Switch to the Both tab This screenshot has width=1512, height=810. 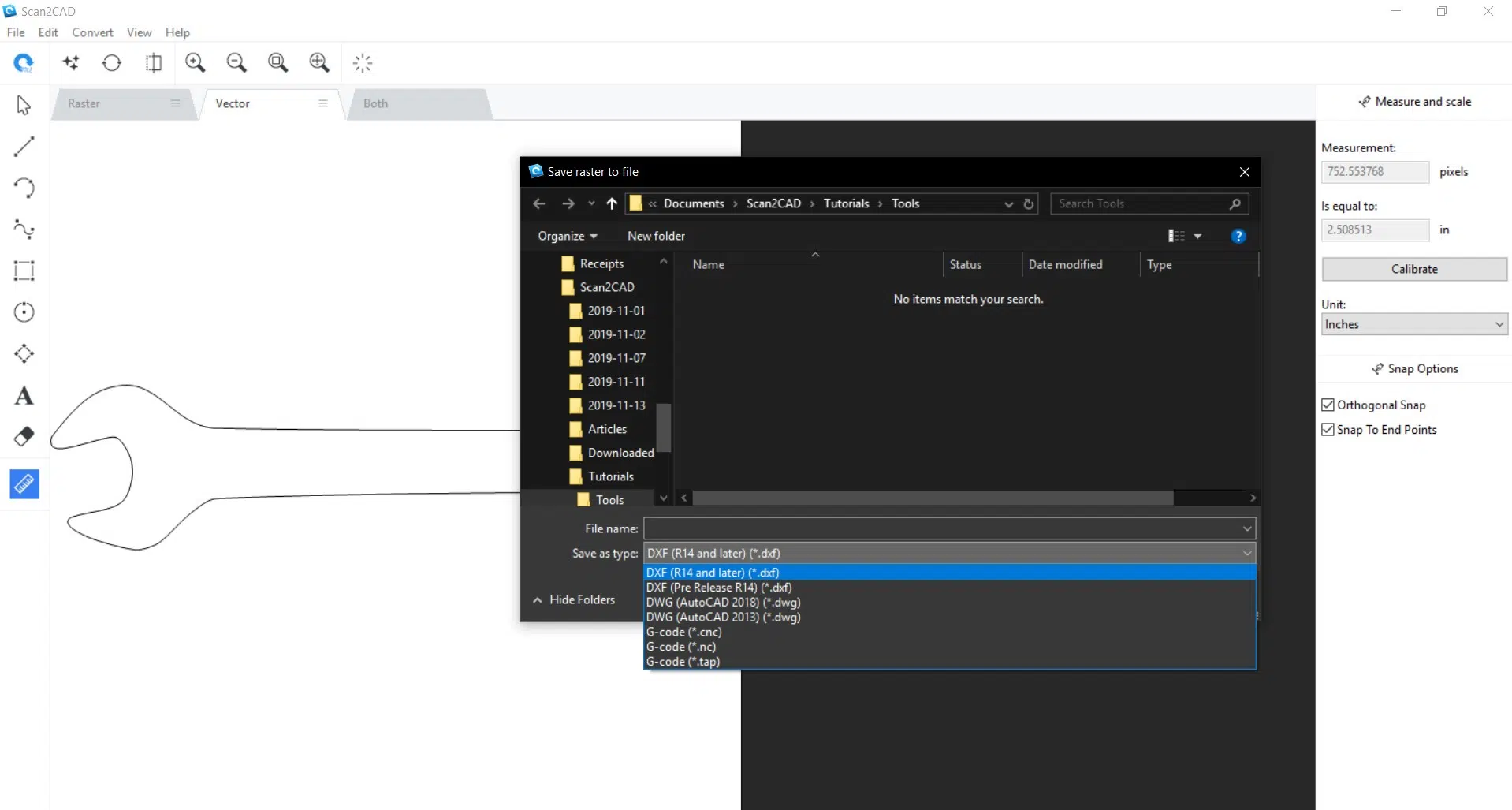pyautogui.click(x=376, y=103)
